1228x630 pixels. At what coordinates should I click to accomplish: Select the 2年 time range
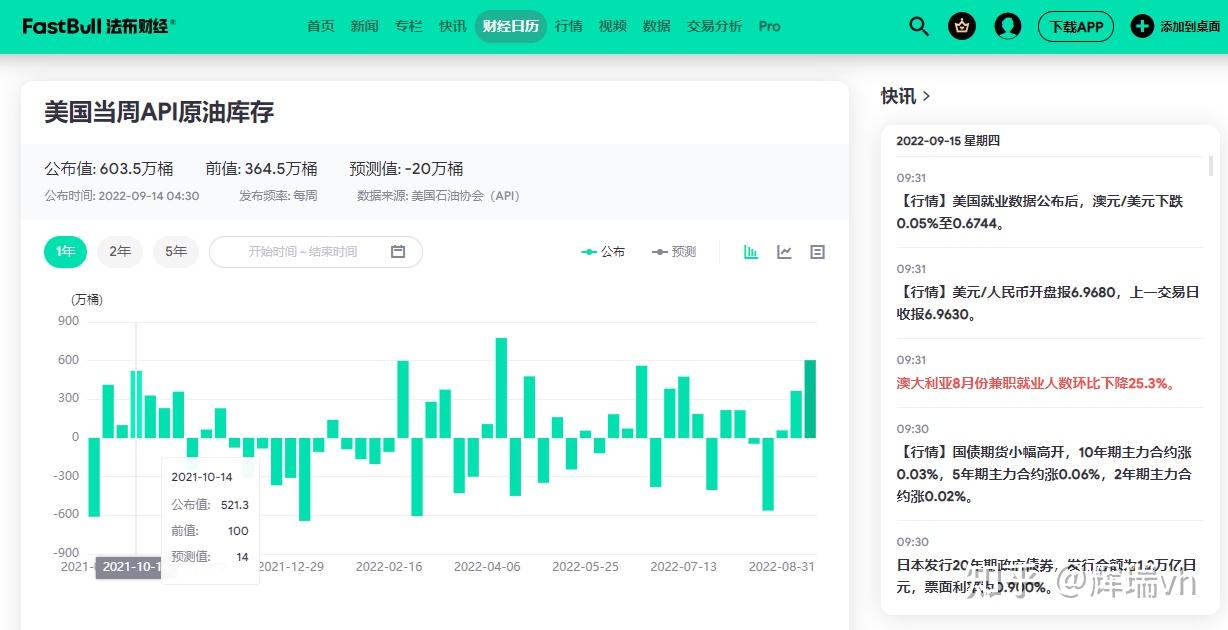(120, 252)
